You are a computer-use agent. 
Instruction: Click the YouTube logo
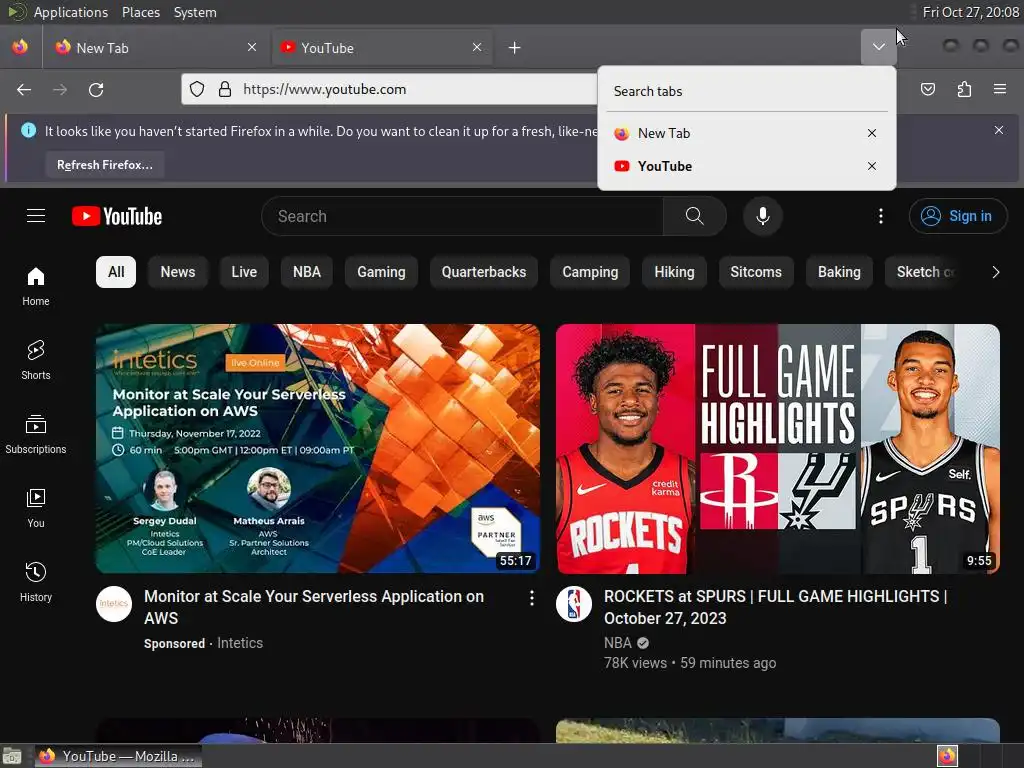(x=117, y=216)
